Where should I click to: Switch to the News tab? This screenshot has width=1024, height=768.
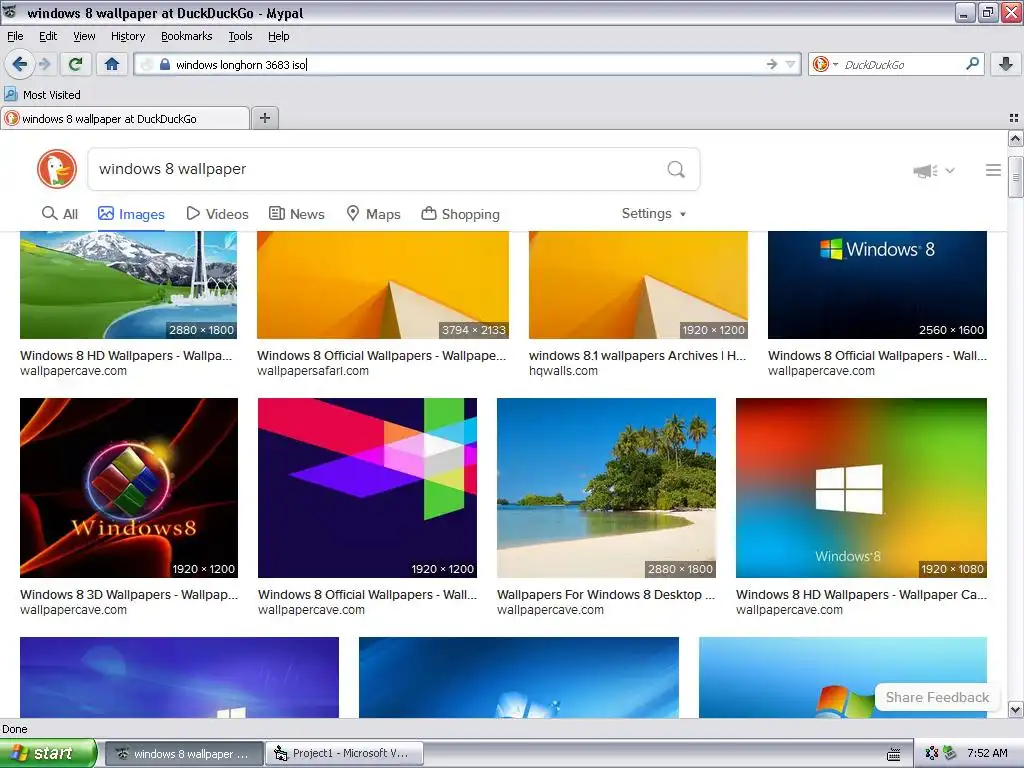(297, 214)
